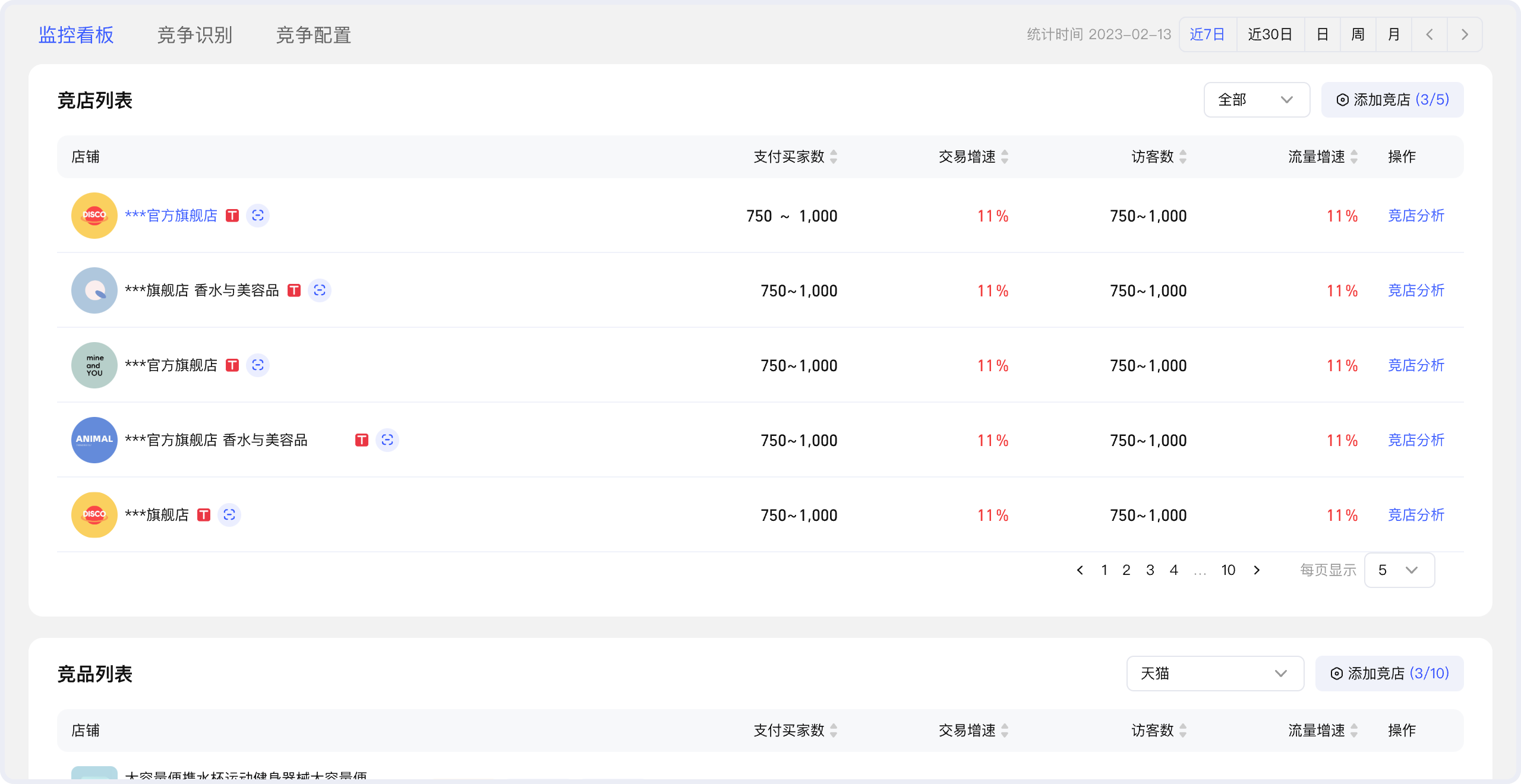Open the 监控看板 tab
This screenshot has width=1521, height=784.
click(76, 35)
